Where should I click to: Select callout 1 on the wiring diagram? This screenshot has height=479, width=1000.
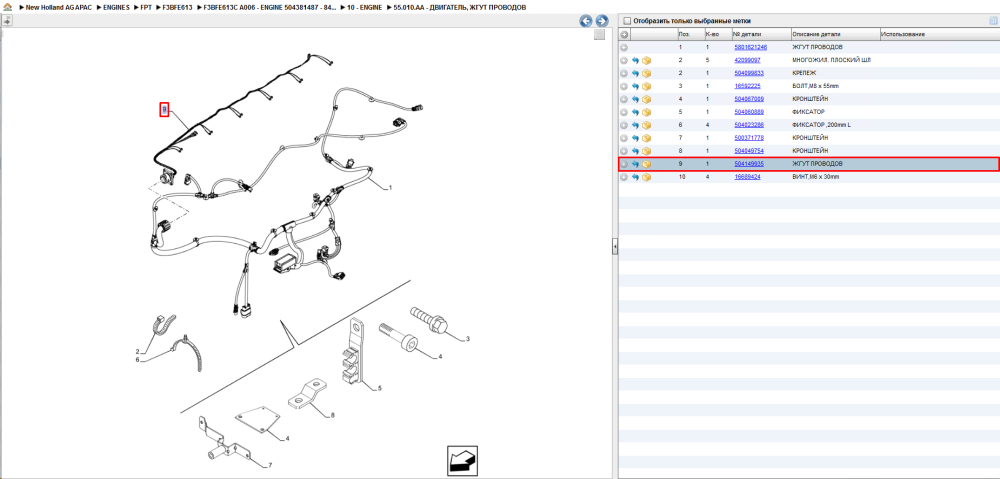tap(390, 188)
